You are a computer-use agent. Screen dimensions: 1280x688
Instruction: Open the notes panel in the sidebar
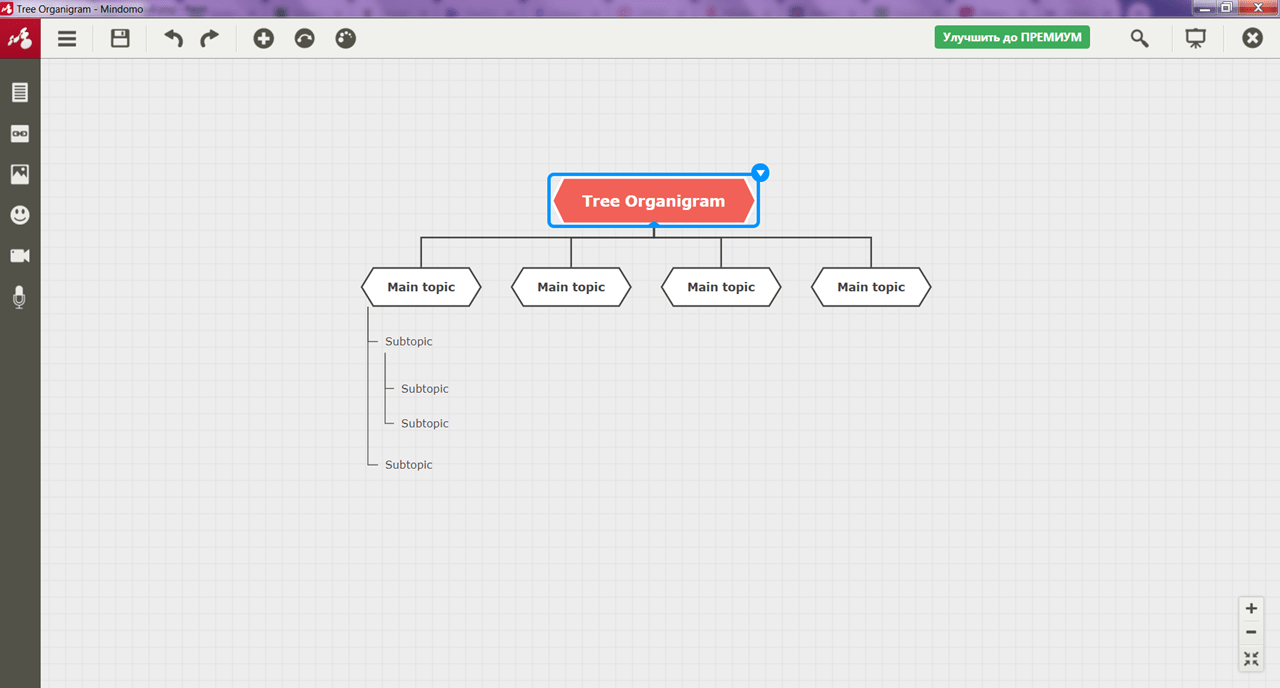point(20,93)
